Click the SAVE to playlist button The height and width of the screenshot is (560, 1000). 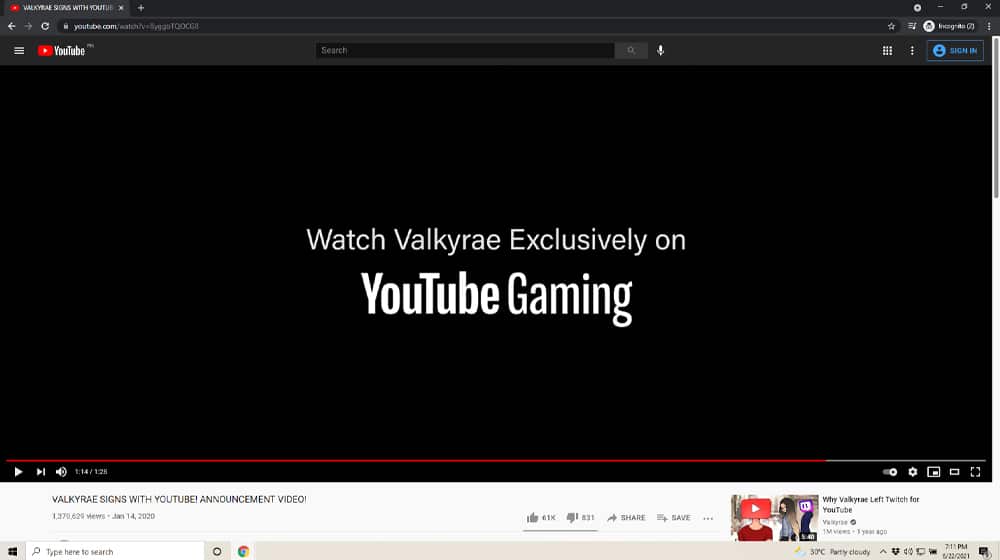[x=673, y=517]
